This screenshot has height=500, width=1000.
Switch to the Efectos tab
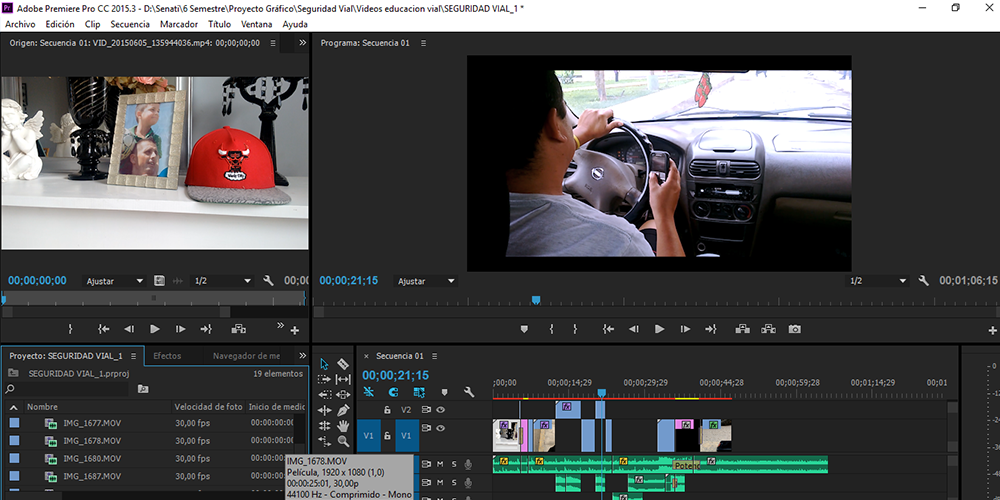(167, 356)
